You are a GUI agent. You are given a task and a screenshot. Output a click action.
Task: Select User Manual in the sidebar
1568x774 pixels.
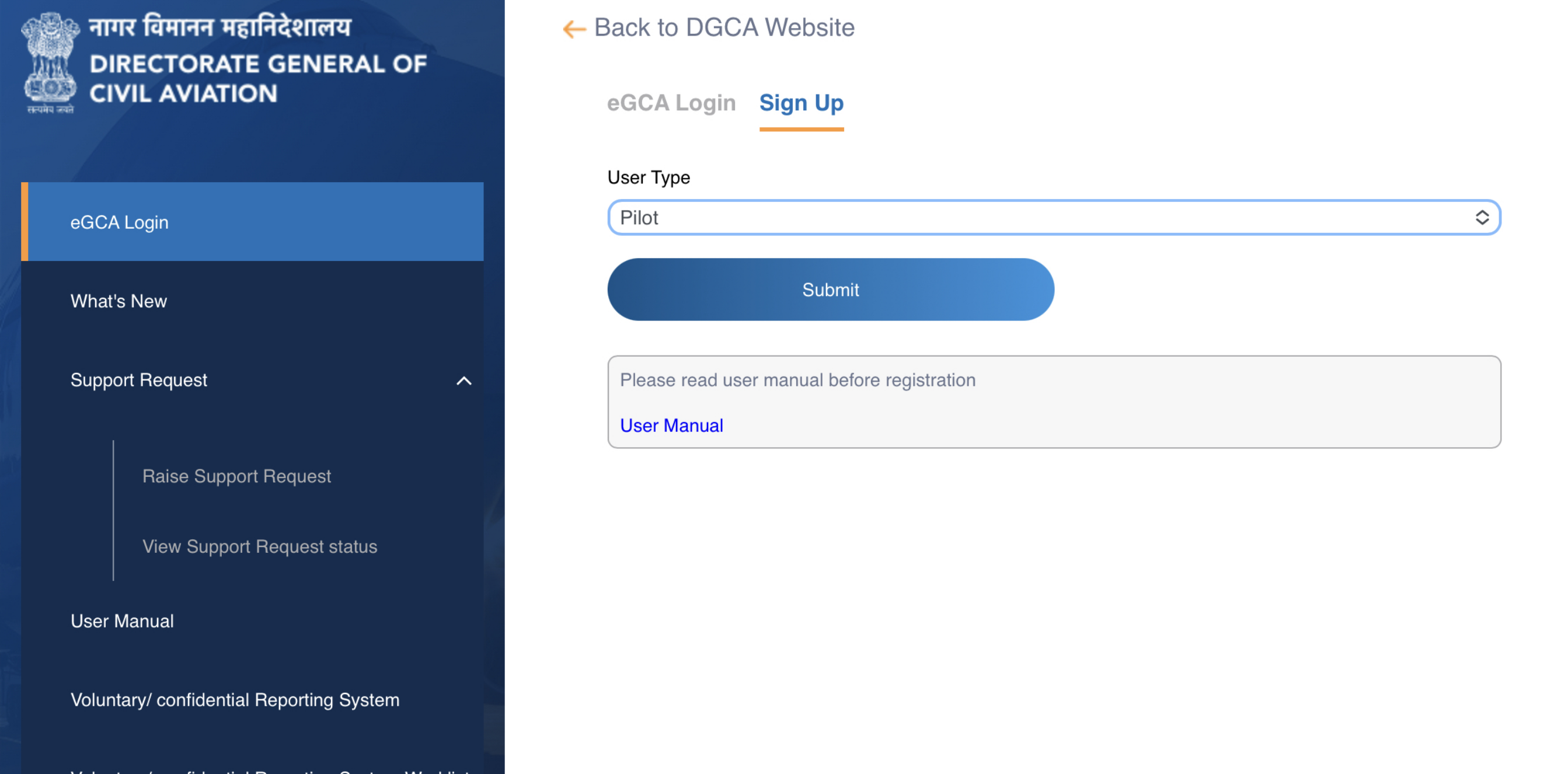click(122, 620)
